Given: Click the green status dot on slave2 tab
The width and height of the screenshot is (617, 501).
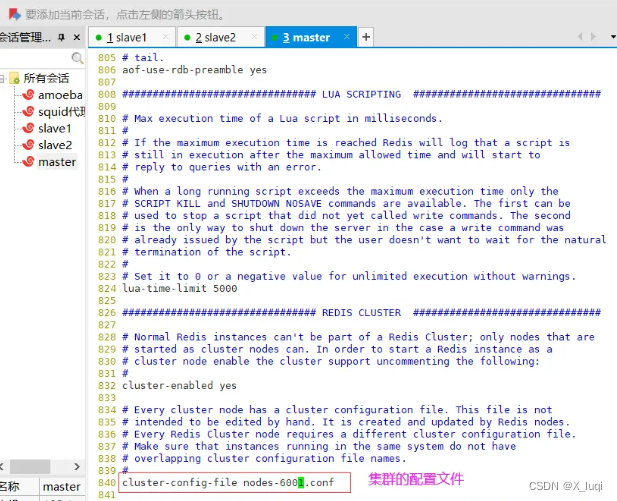Looking at the screenshot, I should tap(187, 37).
